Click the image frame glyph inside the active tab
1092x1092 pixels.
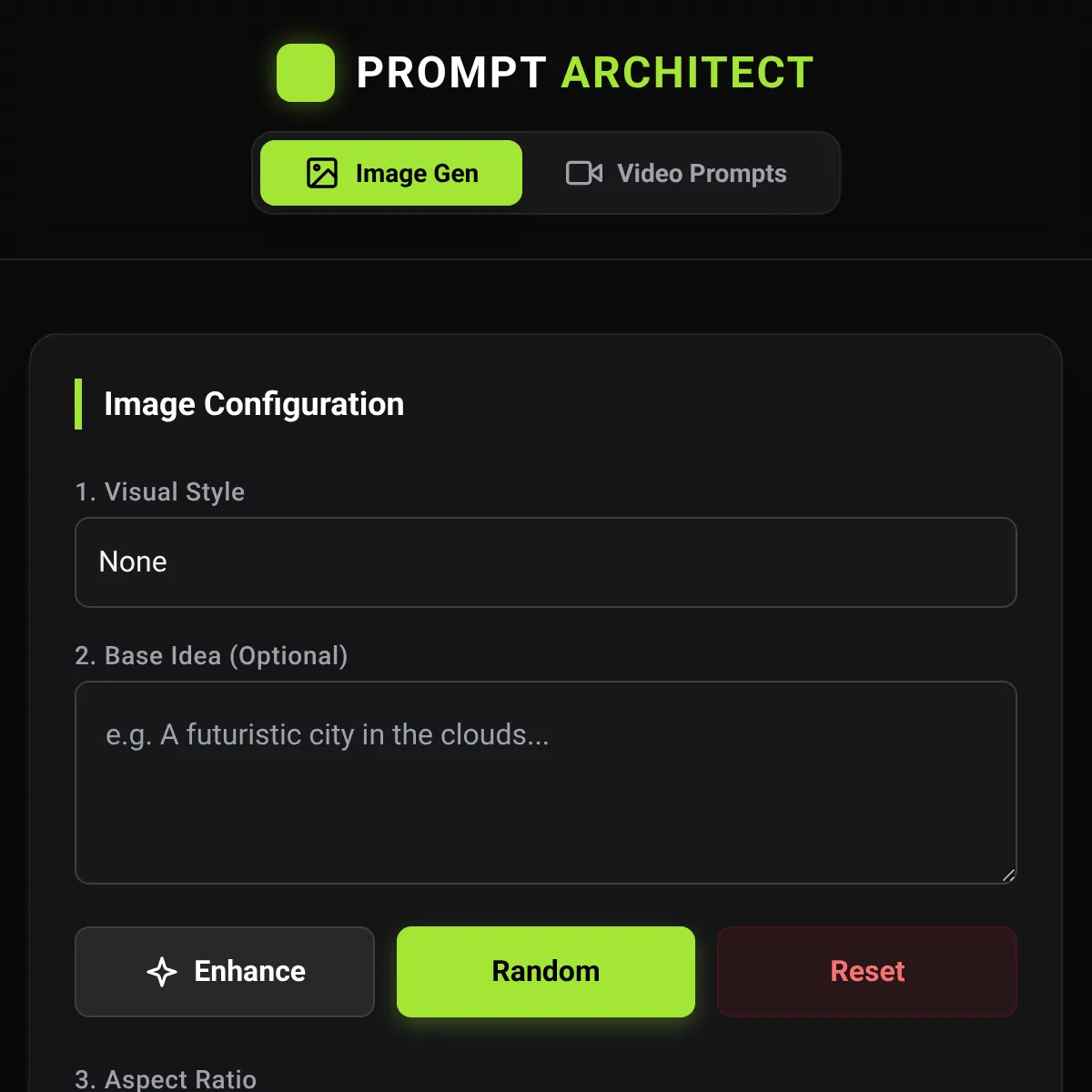pos(322,173)
